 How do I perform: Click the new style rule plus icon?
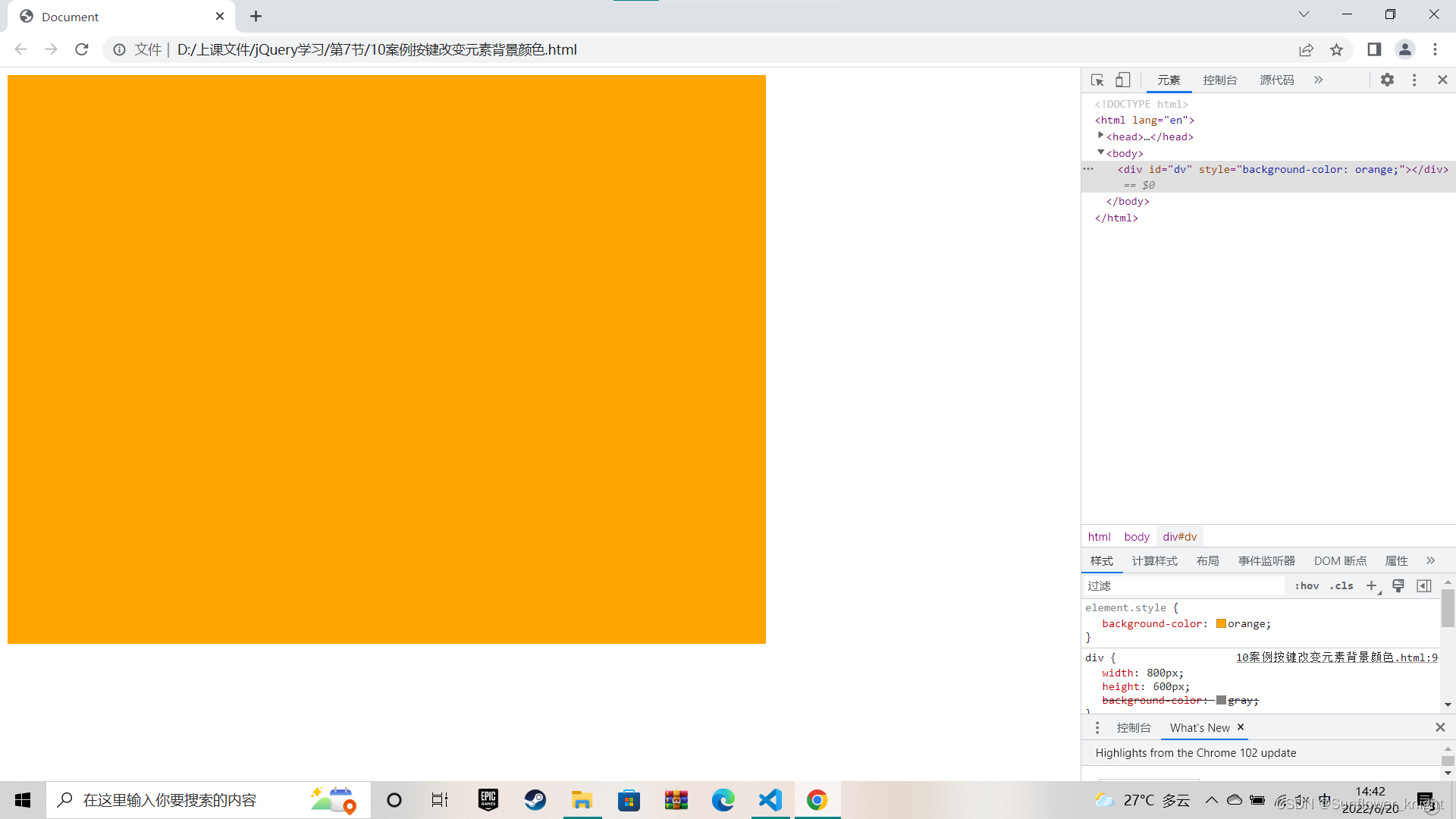coord(1372,585)
